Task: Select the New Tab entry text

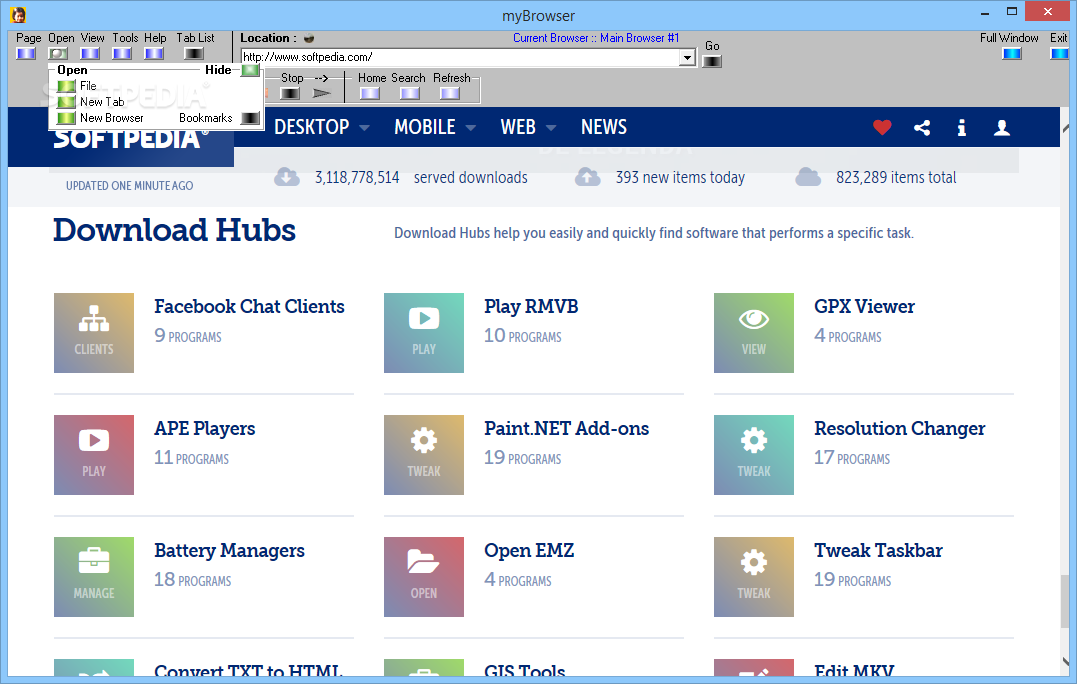Action: coord(102,102)
